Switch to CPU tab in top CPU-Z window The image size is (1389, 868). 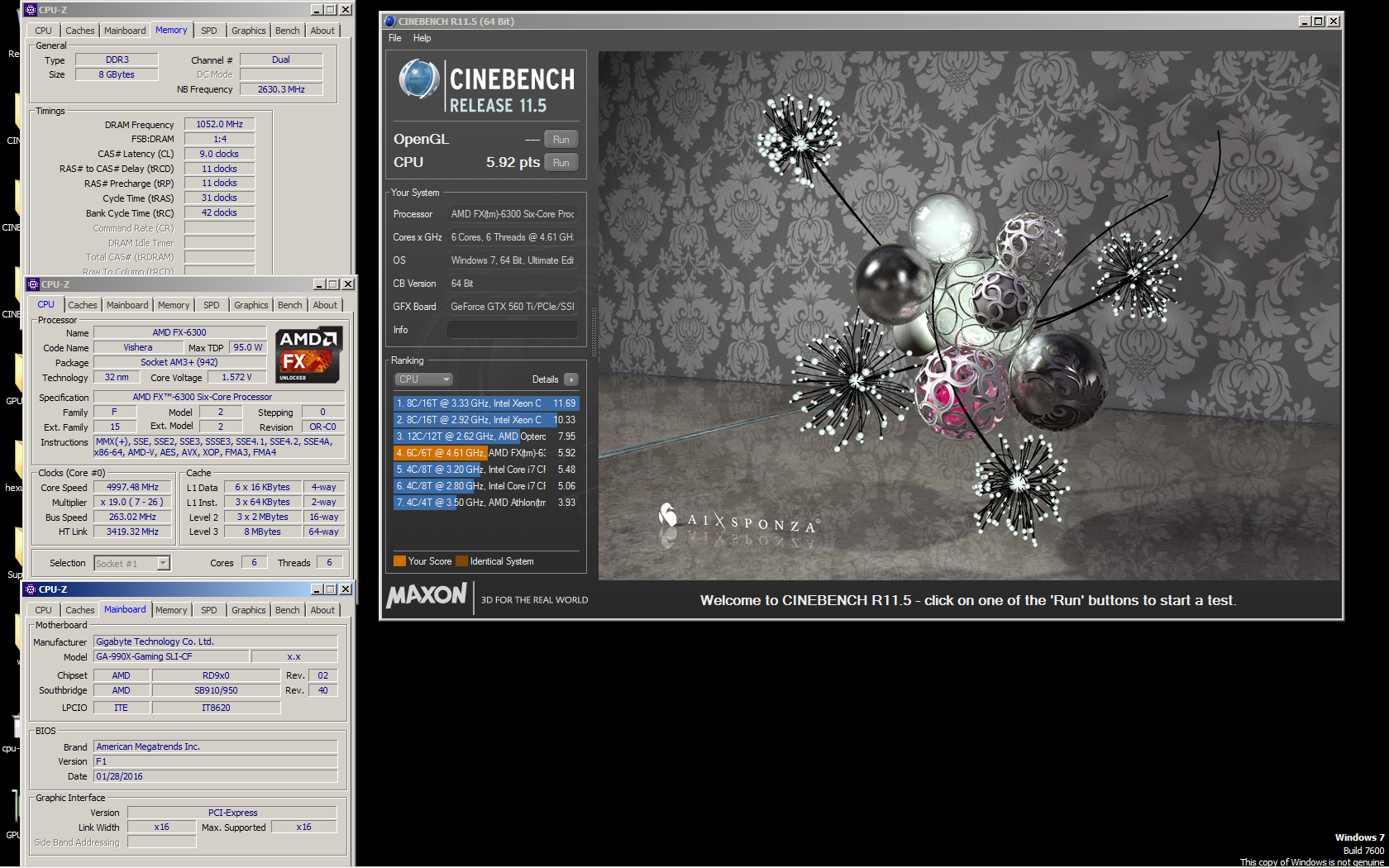43,31
